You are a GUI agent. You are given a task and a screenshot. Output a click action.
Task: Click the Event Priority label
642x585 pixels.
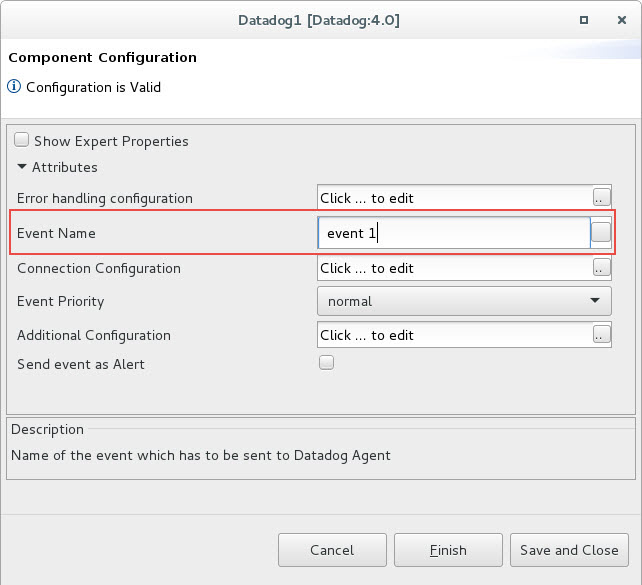[x=61, y=301]
